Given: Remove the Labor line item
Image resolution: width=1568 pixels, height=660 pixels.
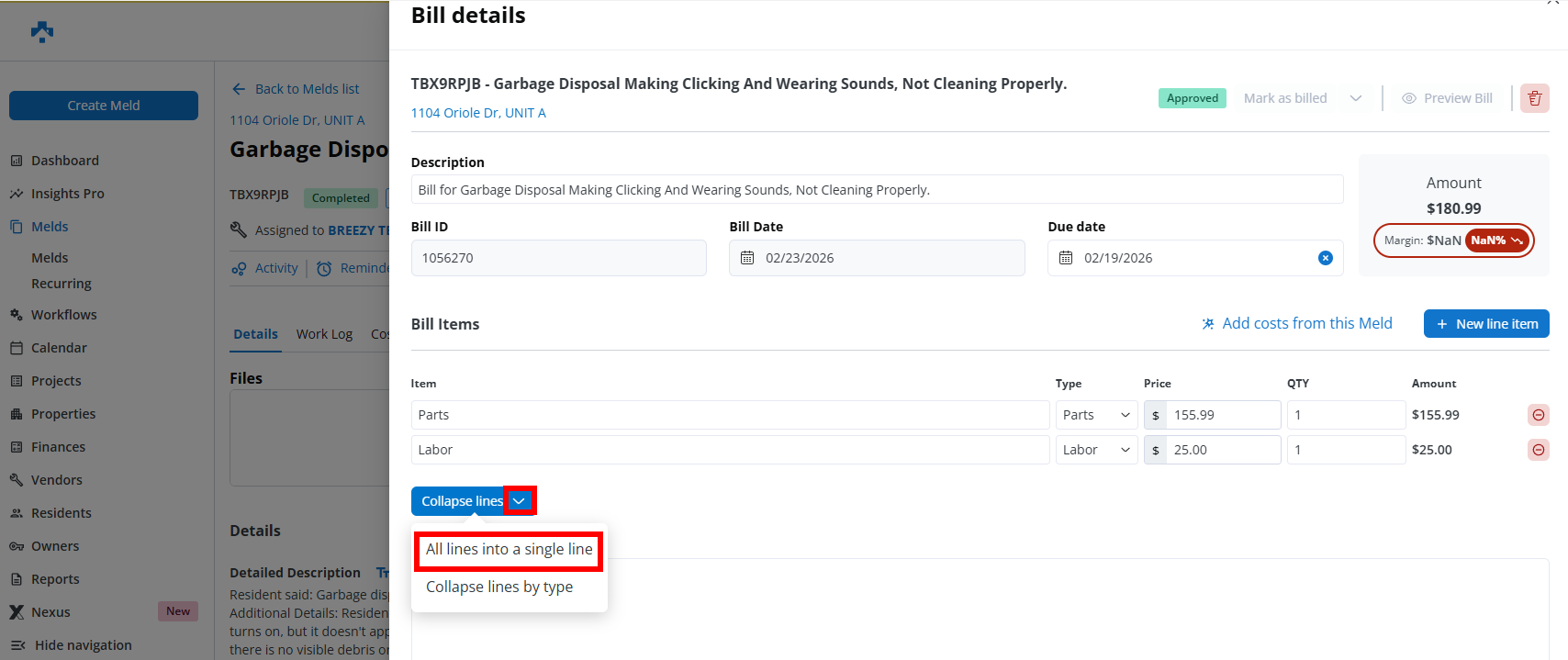Looking at the screenshot, I should tap(1538, 450).
